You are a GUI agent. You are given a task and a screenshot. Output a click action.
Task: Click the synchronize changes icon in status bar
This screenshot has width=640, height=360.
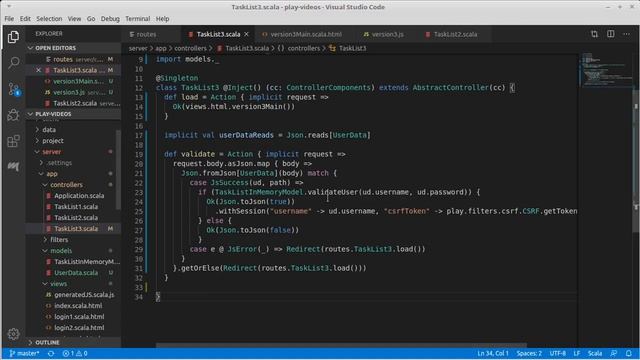(51, 353)
